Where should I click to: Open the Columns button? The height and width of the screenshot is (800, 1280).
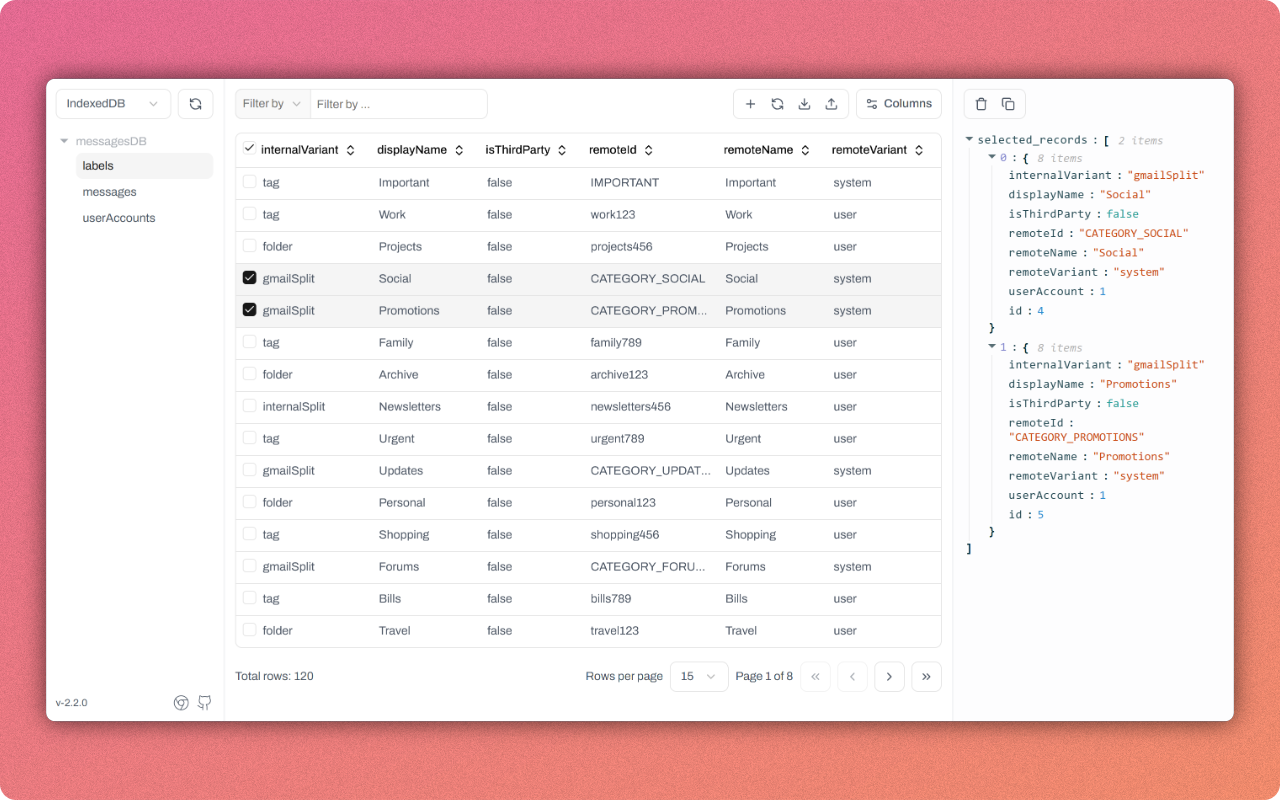click(899, 104)
